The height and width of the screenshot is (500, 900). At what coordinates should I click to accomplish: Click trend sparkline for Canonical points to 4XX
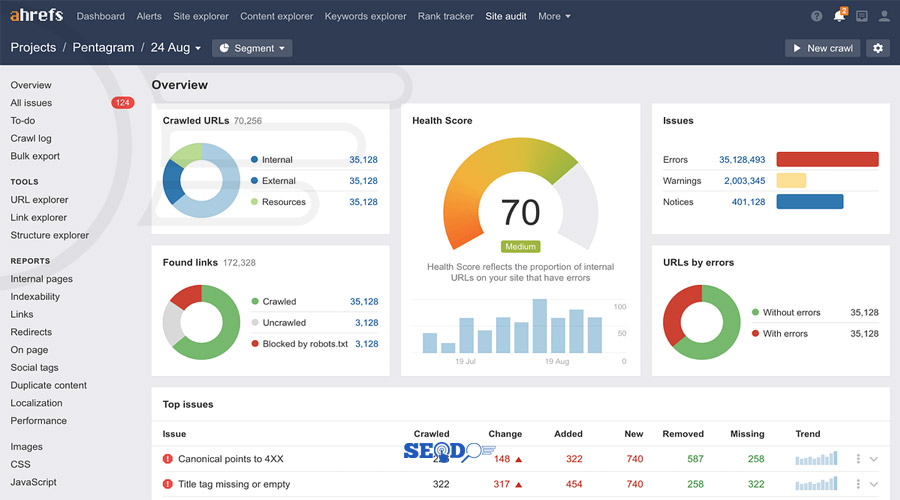tap(816, 458)
